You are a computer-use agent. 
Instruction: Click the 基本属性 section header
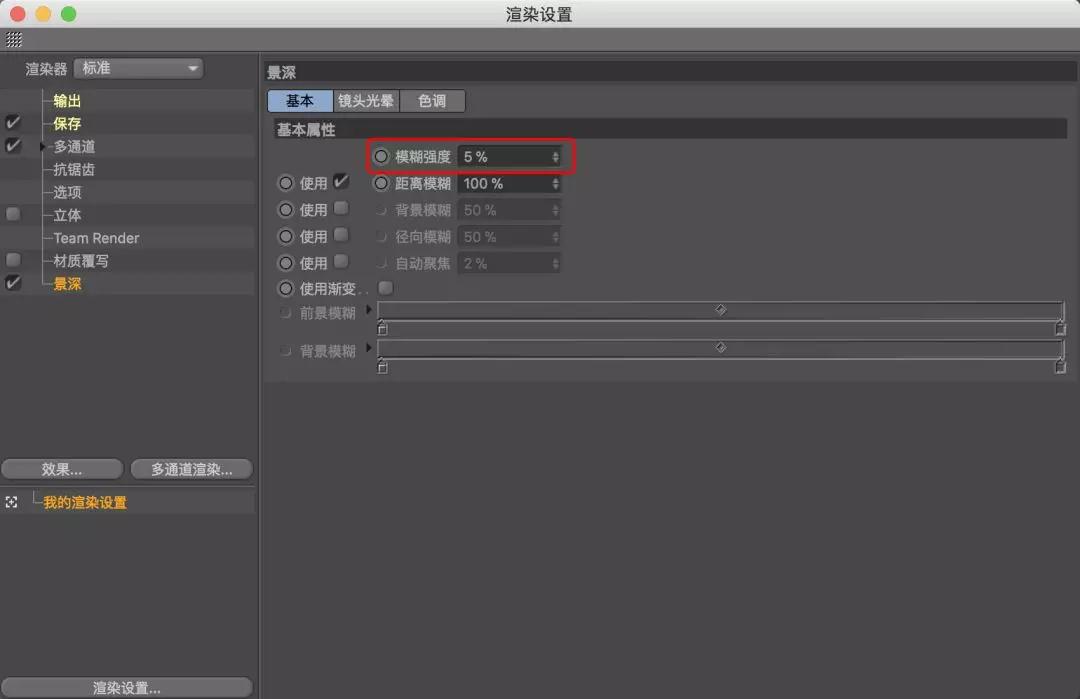click(x=670, y=129)
